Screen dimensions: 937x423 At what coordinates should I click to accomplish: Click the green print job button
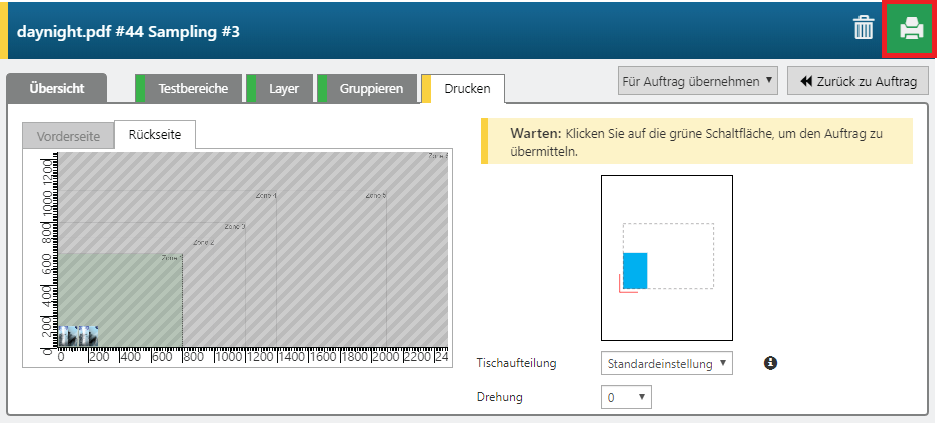click(909, 29)
